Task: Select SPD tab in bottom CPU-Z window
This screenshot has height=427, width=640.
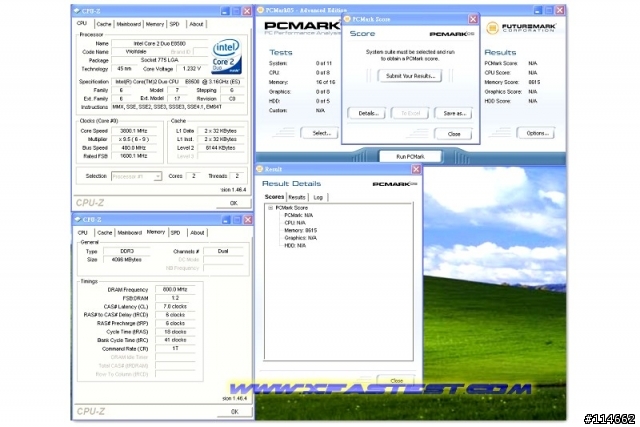Action: tap(176, 233)
